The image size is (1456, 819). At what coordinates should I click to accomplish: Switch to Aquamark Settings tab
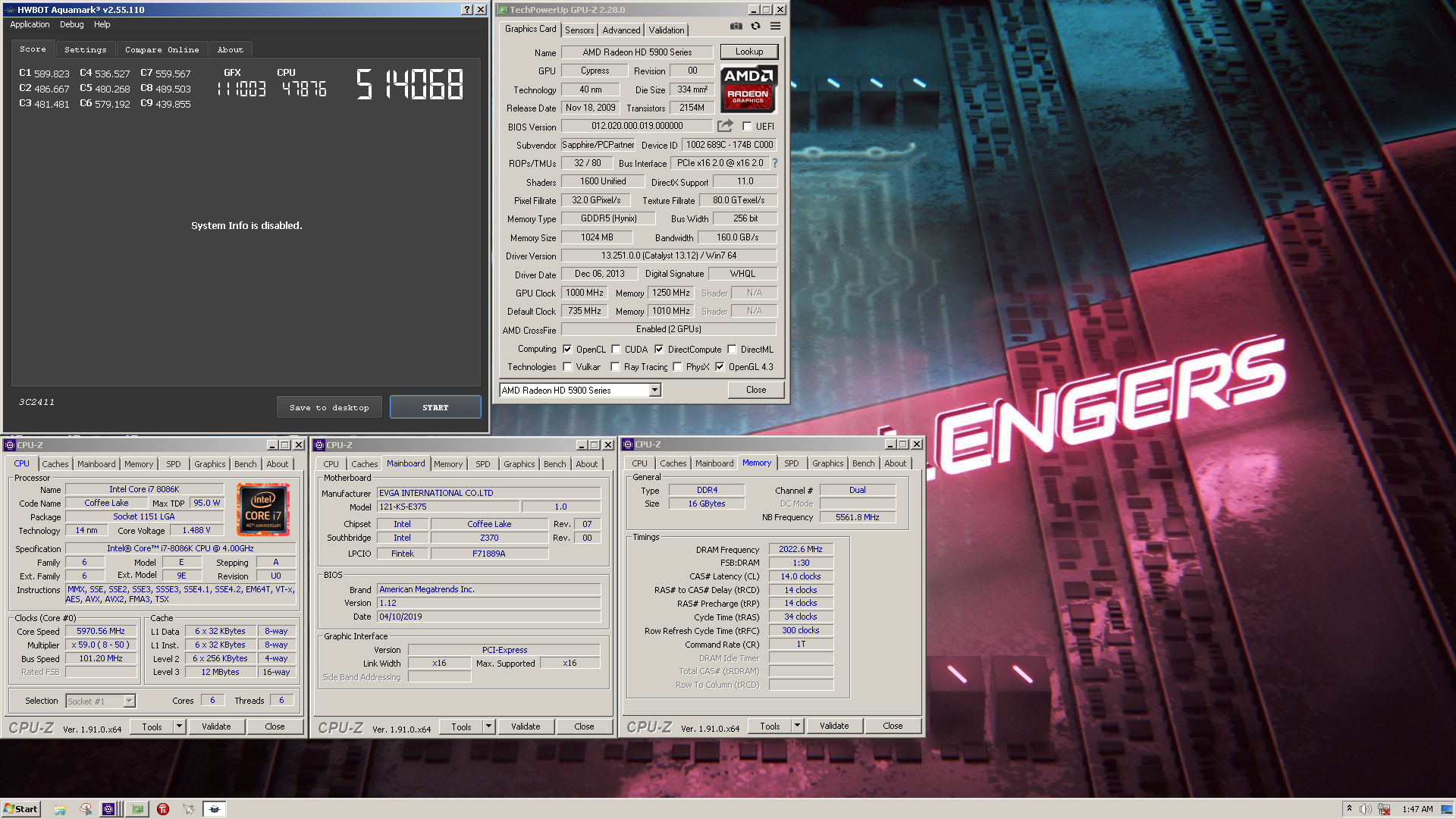point(85,49)
